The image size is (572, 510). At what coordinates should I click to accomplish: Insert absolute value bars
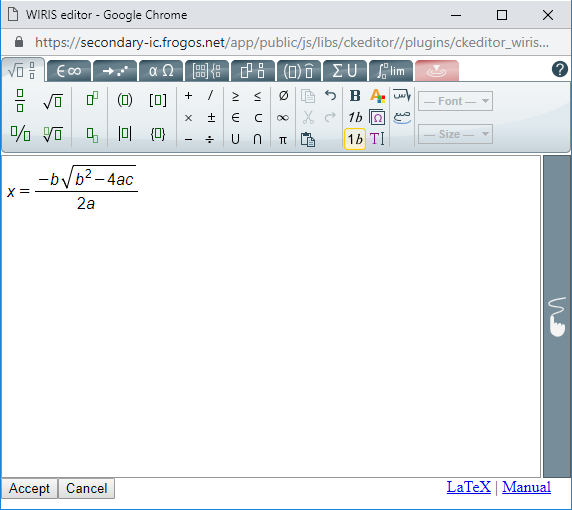[x=125, y=134]
